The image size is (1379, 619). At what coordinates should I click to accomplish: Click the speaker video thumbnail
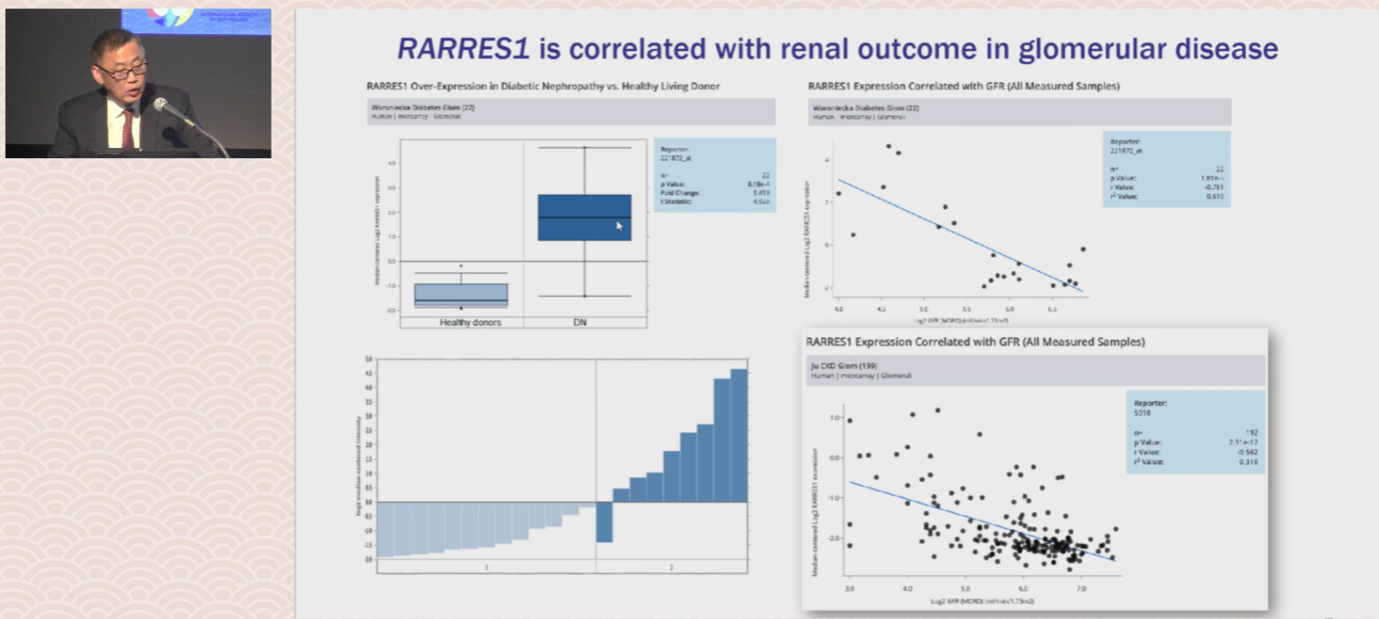point(138,83)
